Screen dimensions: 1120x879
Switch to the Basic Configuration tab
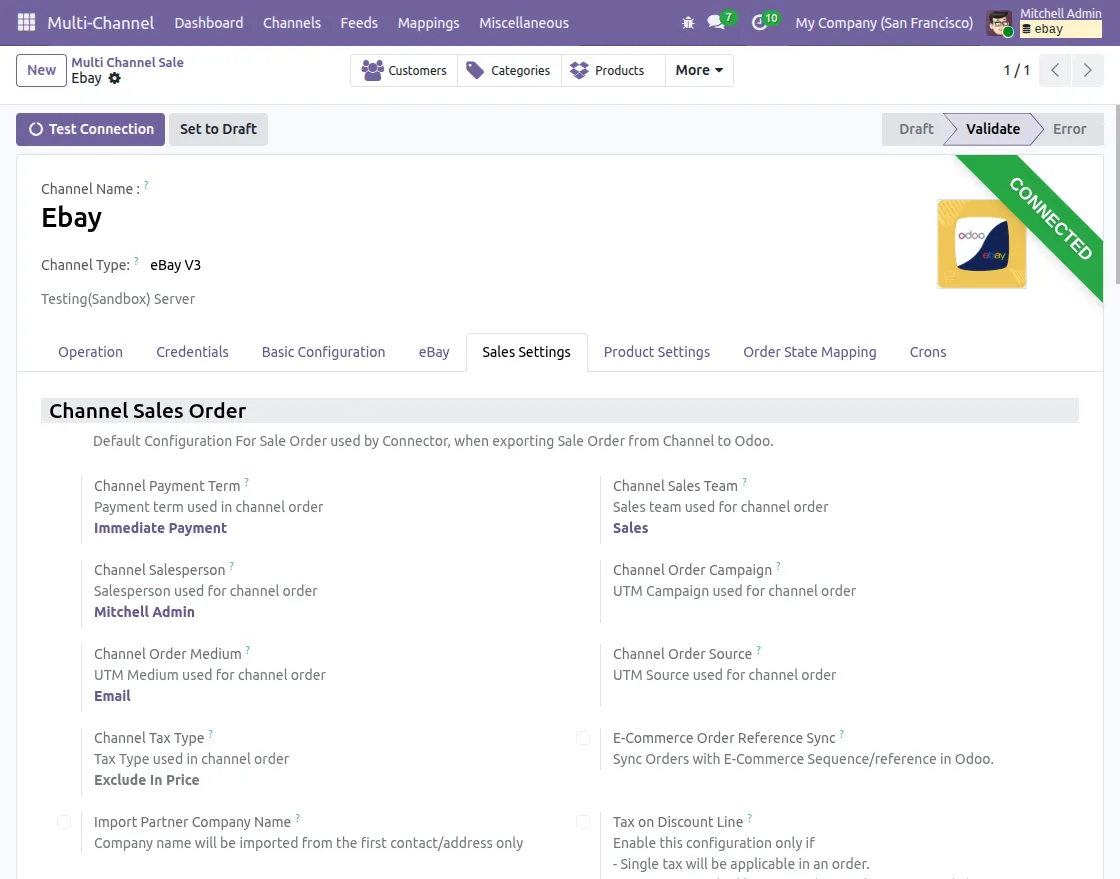pos(323,352)
